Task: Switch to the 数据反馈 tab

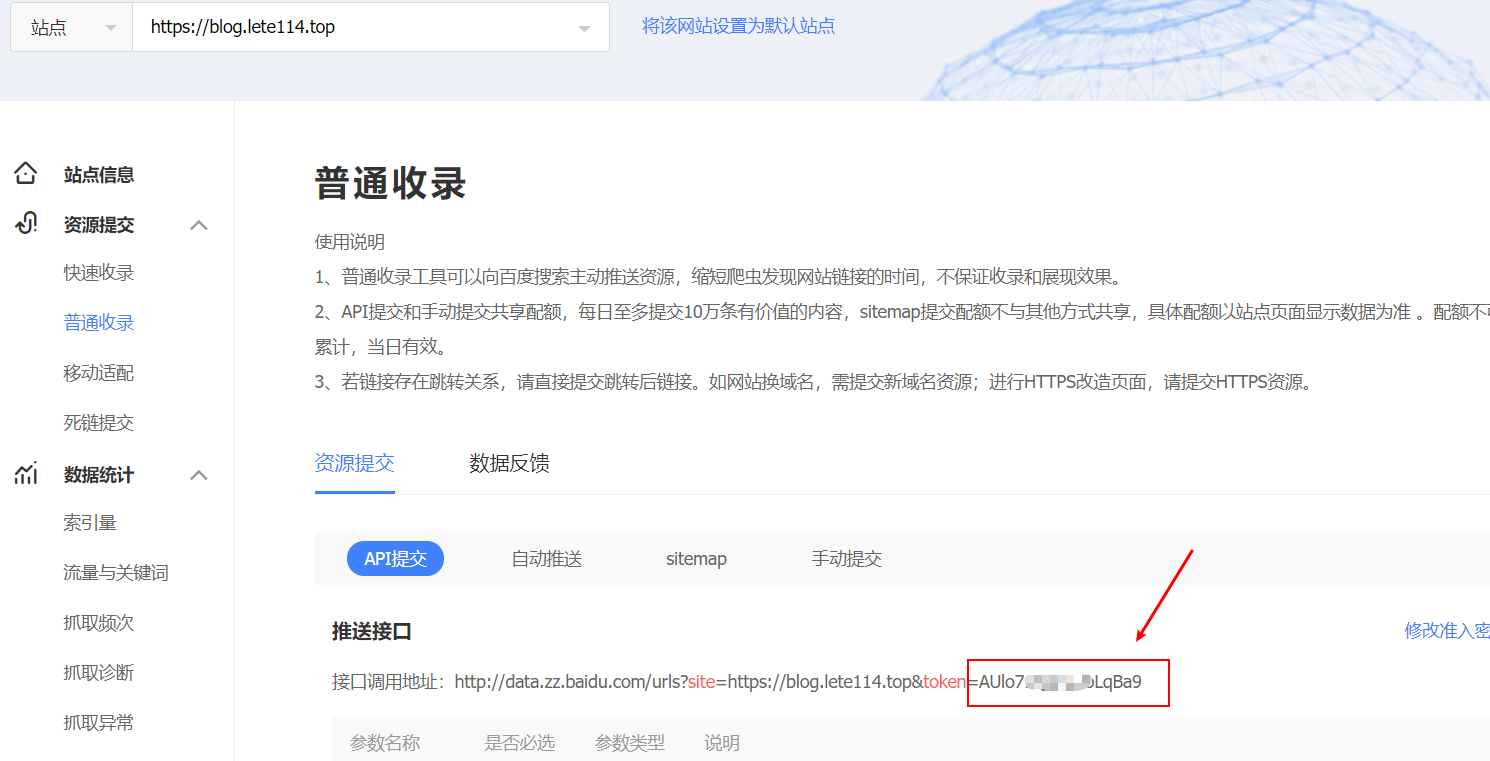Action: tap(509, 463)
